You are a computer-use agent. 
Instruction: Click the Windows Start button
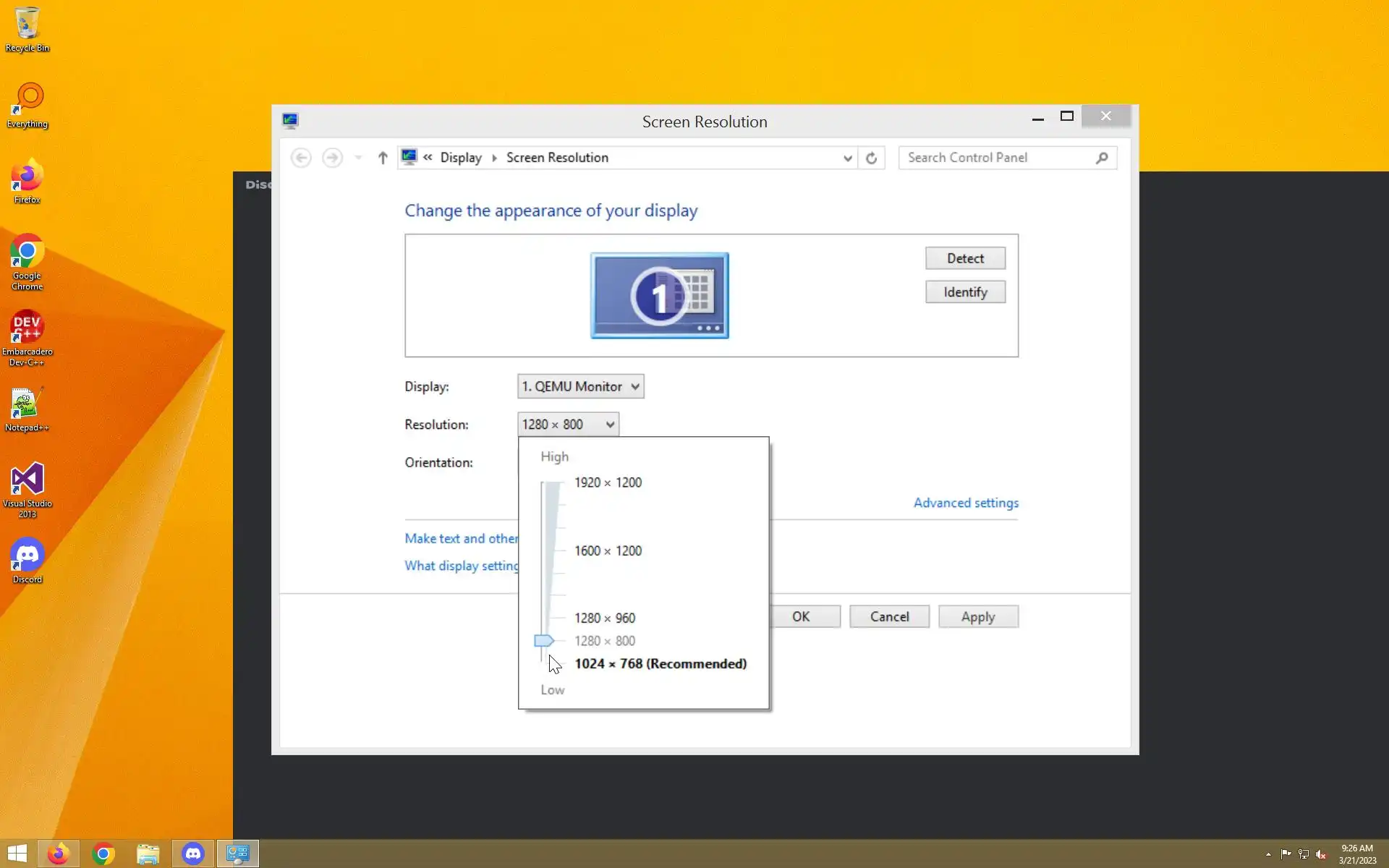pyautogui.click(x=17, y=854)
